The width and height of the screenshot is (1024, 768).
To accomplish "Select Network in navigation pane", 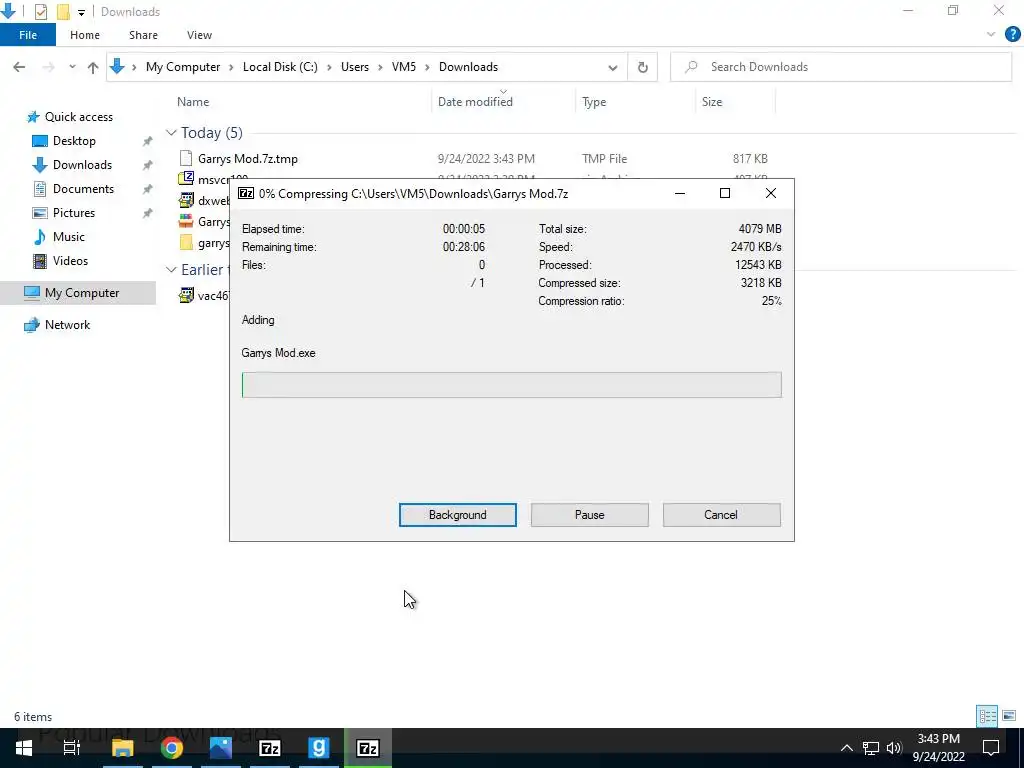I will click(67, 325).
